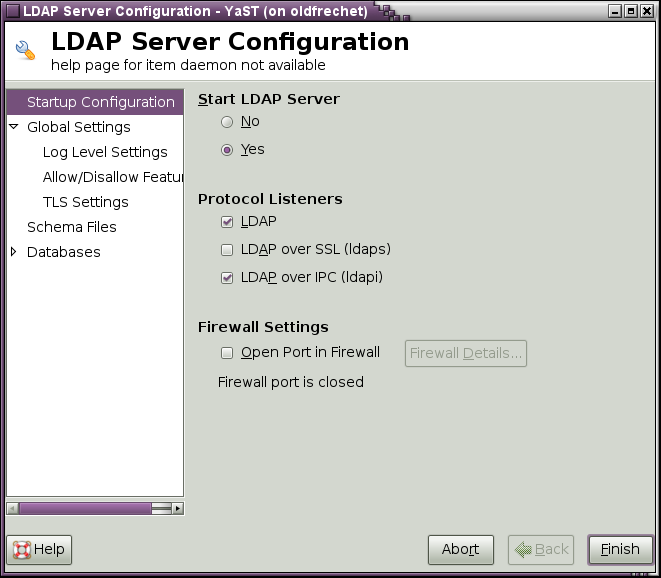Collapse the Global Settings tree node
The image size is (661, 578).
pos(14,127)
